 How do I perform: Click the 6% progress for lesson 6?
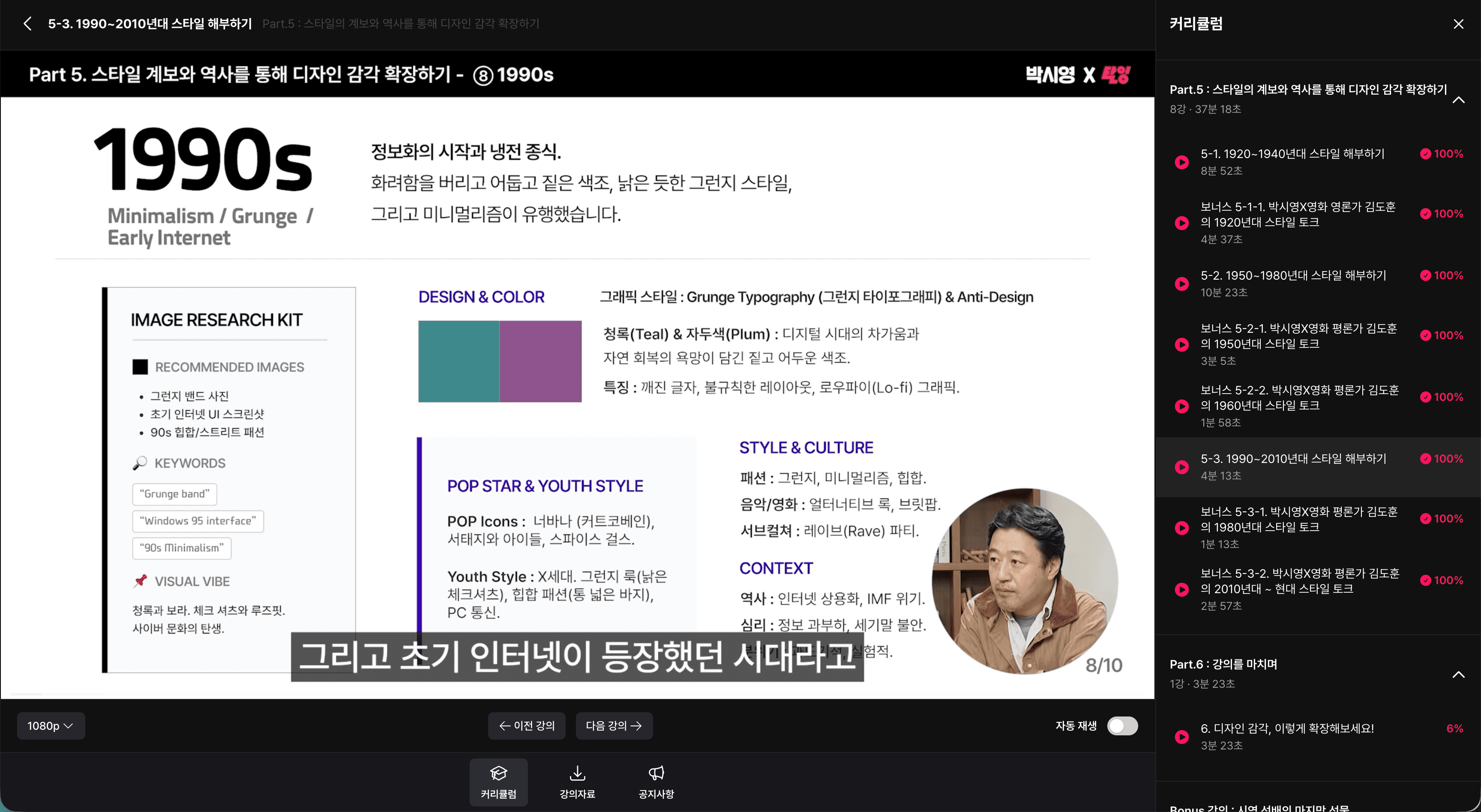point(1454,728)
